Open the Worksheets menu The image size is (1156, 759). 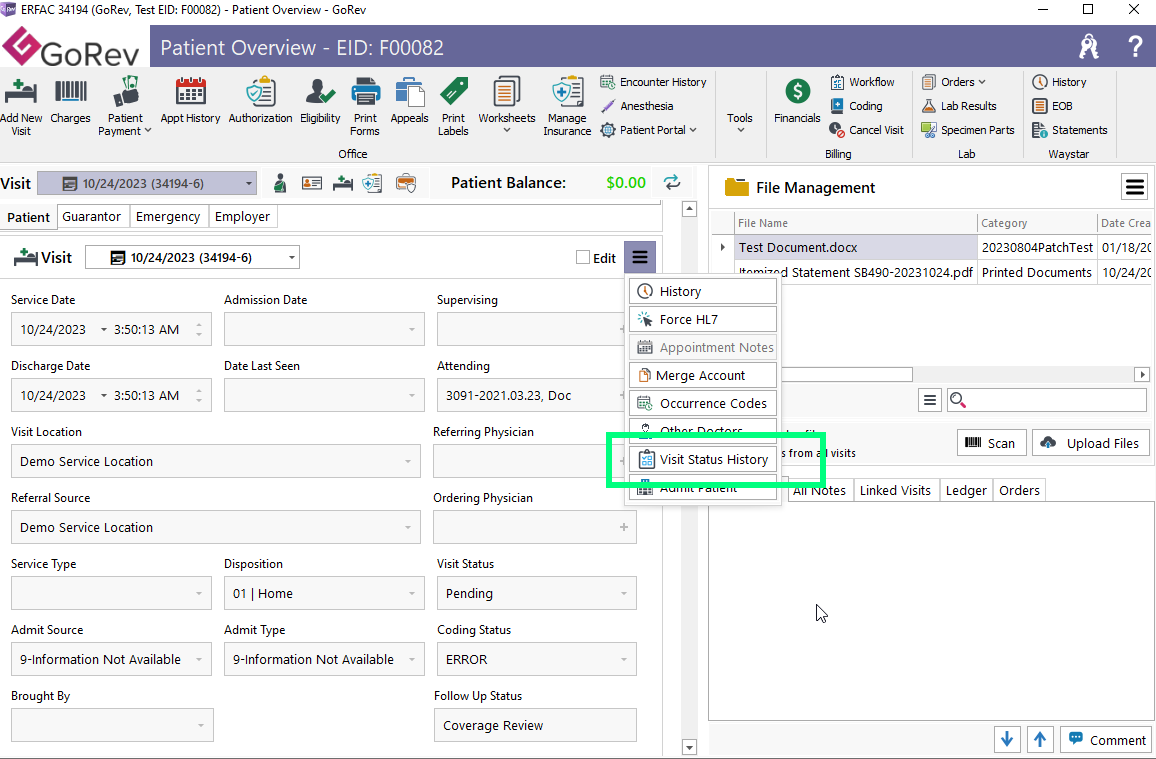(x=506, y=106)
